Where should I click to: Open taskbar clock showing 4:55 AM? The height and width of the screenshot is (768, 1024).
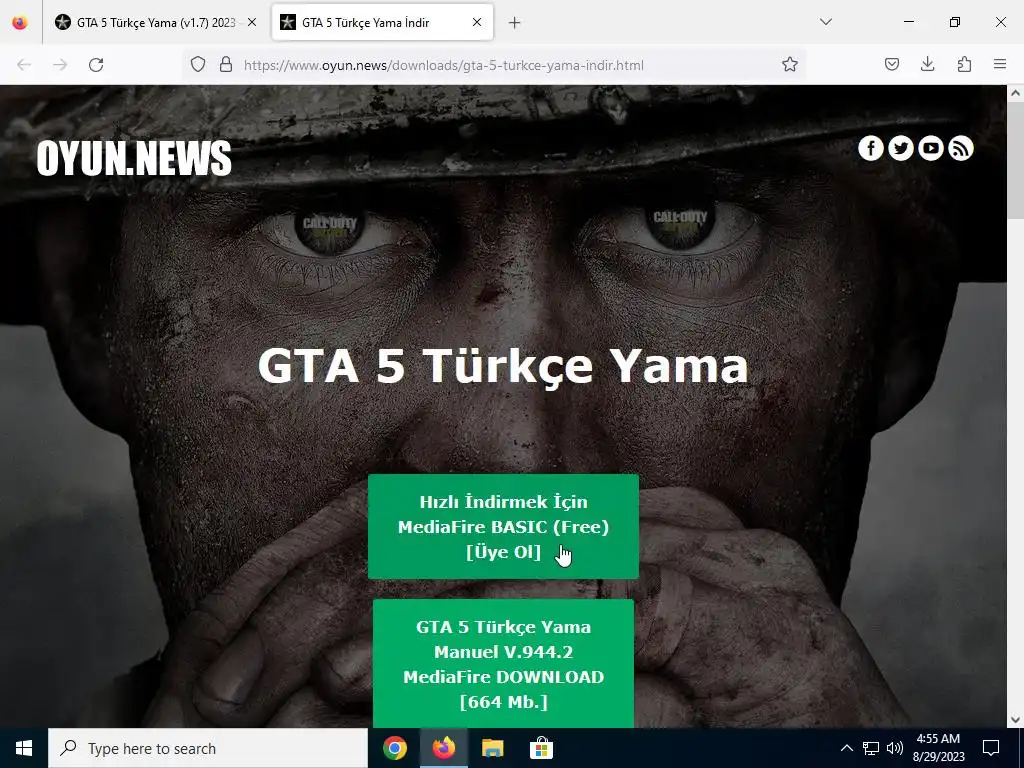(x=938, y=748)
